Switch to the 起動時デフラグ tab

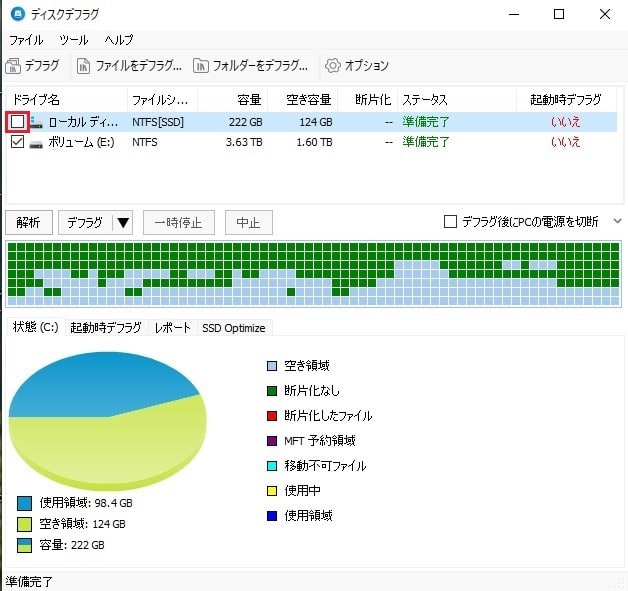click(106, 328)
